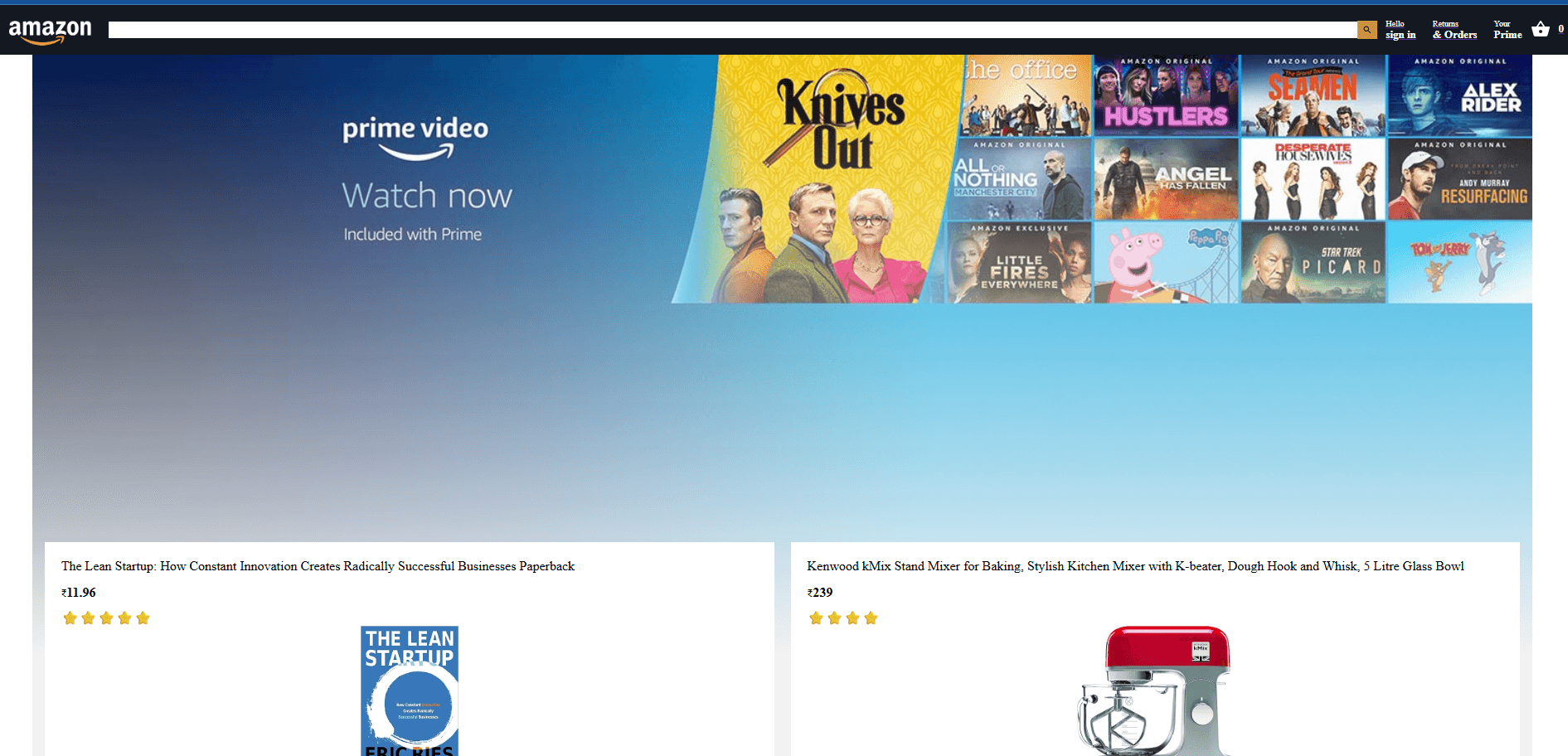Open the shopping basket icon
The image size is (1568, 756).
1541,30
